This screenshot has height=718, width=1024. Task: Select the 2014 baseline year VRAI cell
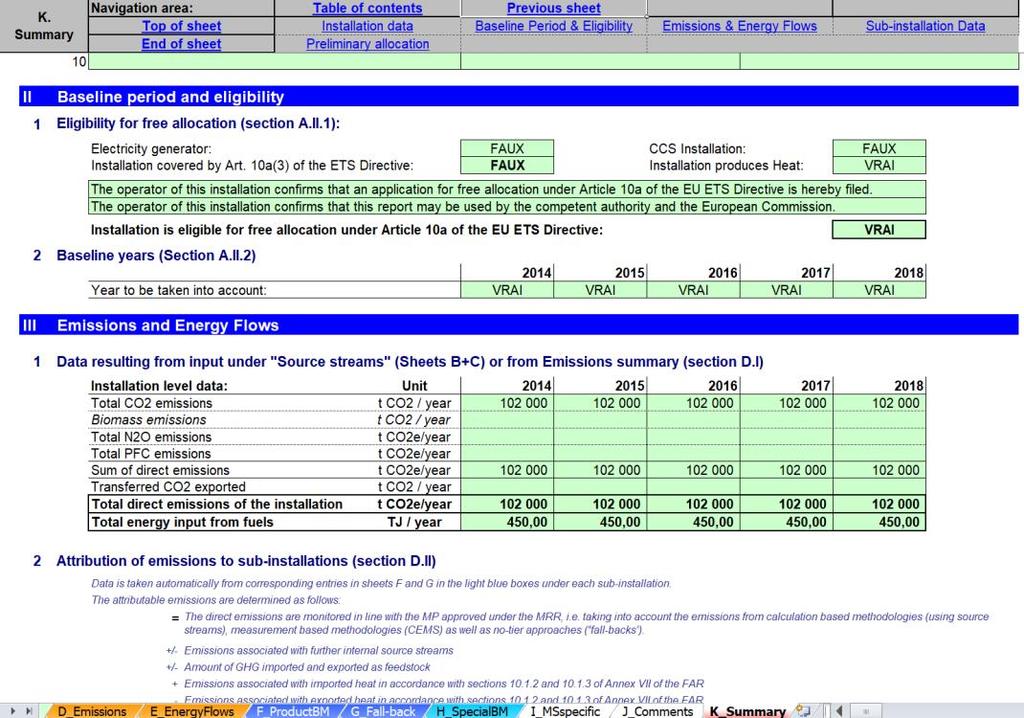(507, 290)
